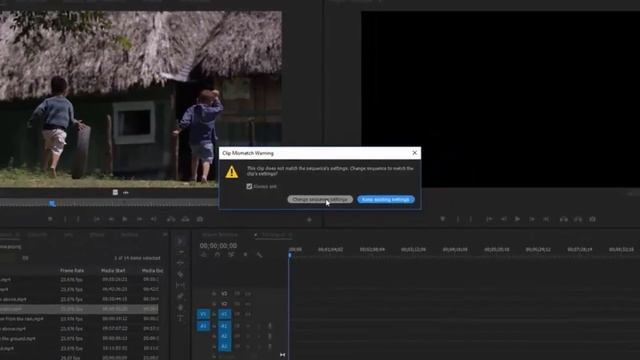Click Extract icon in Program monitor
The image size is (640, 360).
(578, 219)
